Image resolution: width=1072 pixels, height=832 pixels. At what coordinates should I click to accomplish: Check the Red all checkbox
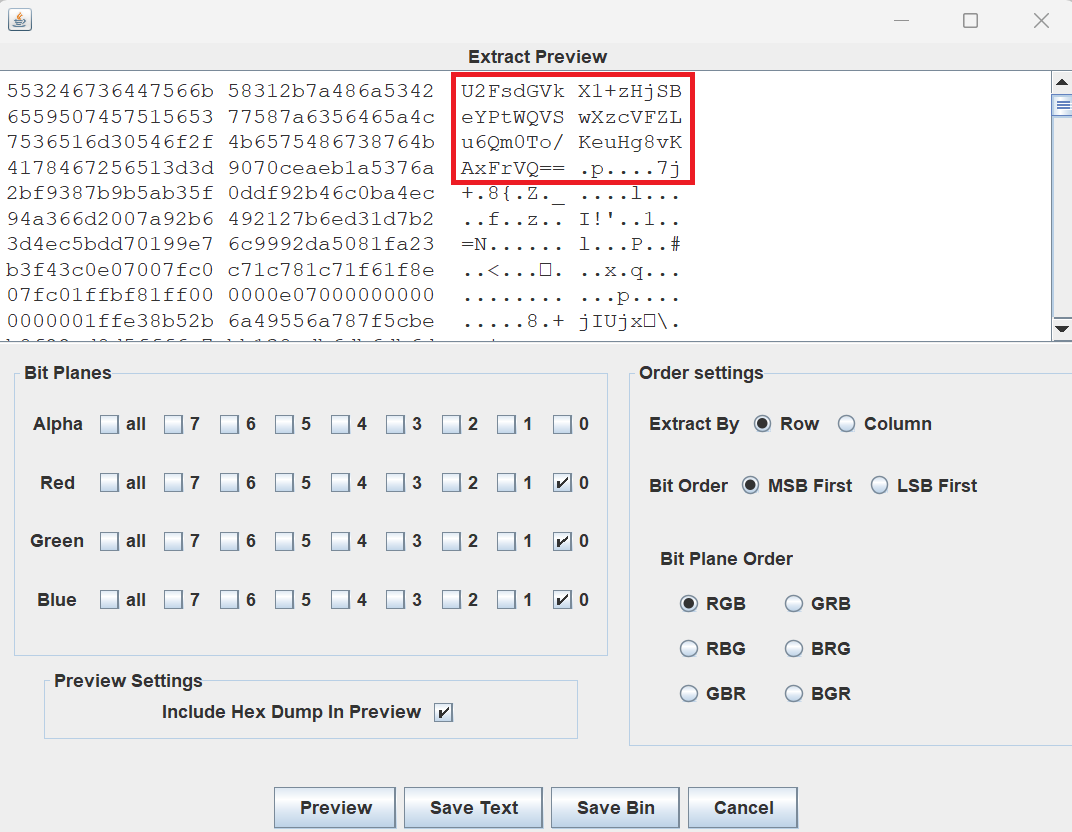click(109, 483)
